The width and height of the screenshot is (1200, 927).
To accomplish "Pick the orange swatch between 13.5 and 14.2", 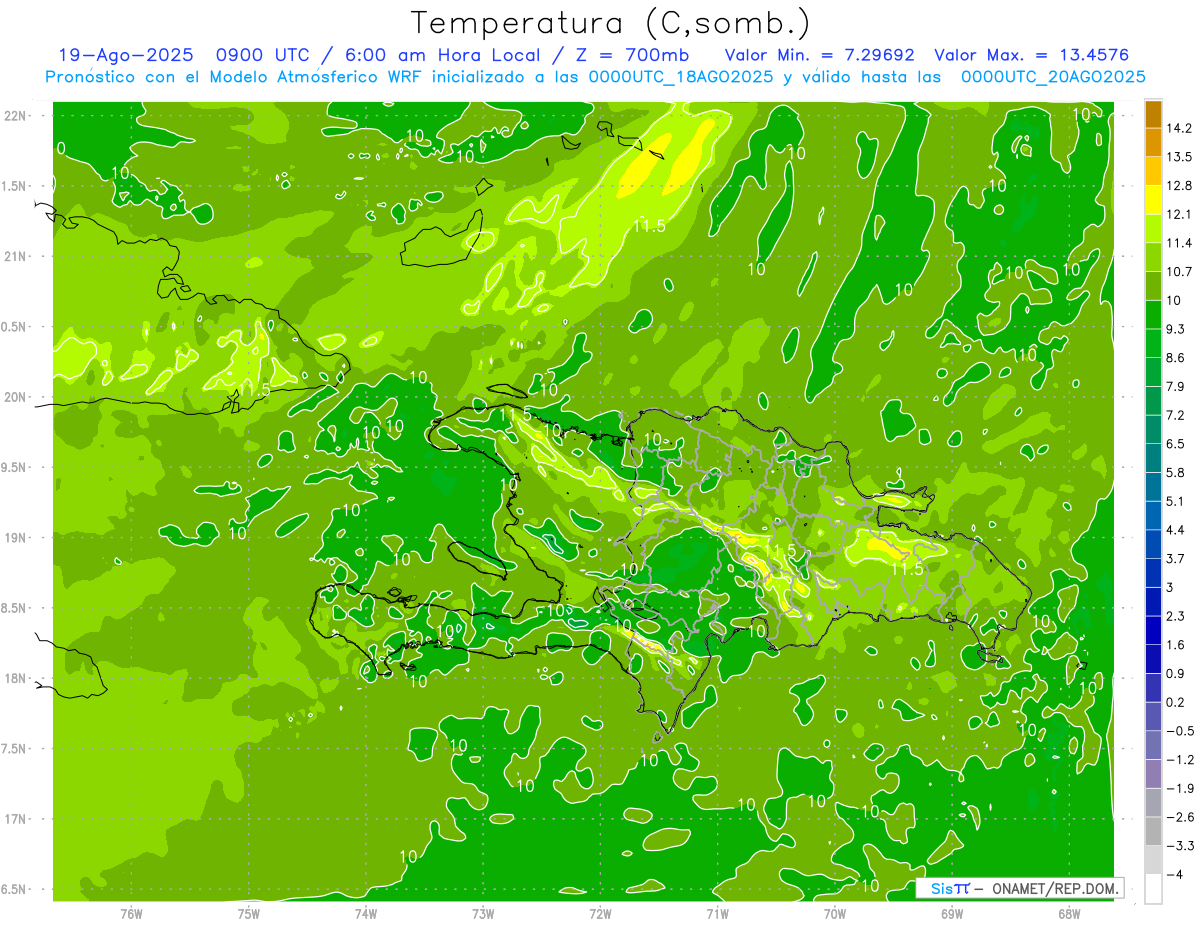I will coord(1153,143).
